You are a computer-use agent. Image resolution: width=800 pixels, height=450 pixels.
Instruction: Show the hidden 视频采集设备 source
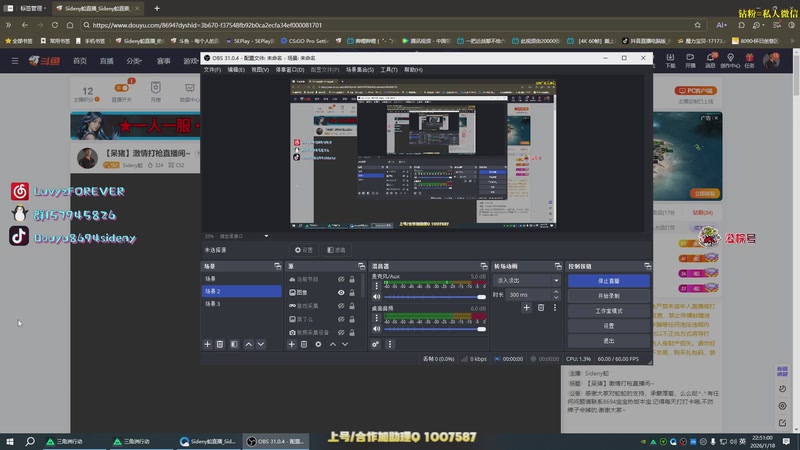pyautogui.click(x=341, y=333)
